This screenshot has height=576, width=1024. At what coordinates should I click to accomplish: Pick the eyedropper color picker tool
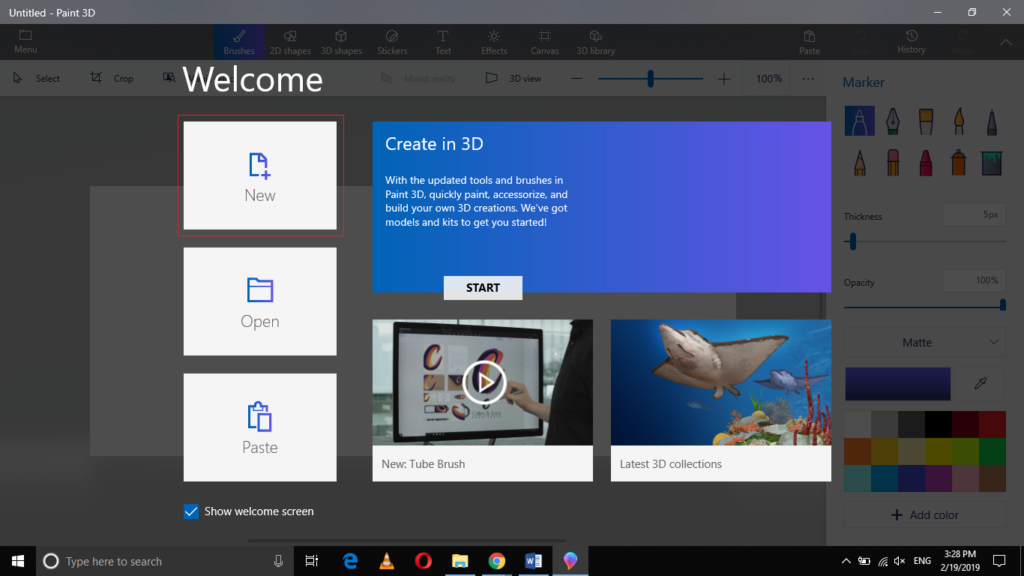coord(981,384)
